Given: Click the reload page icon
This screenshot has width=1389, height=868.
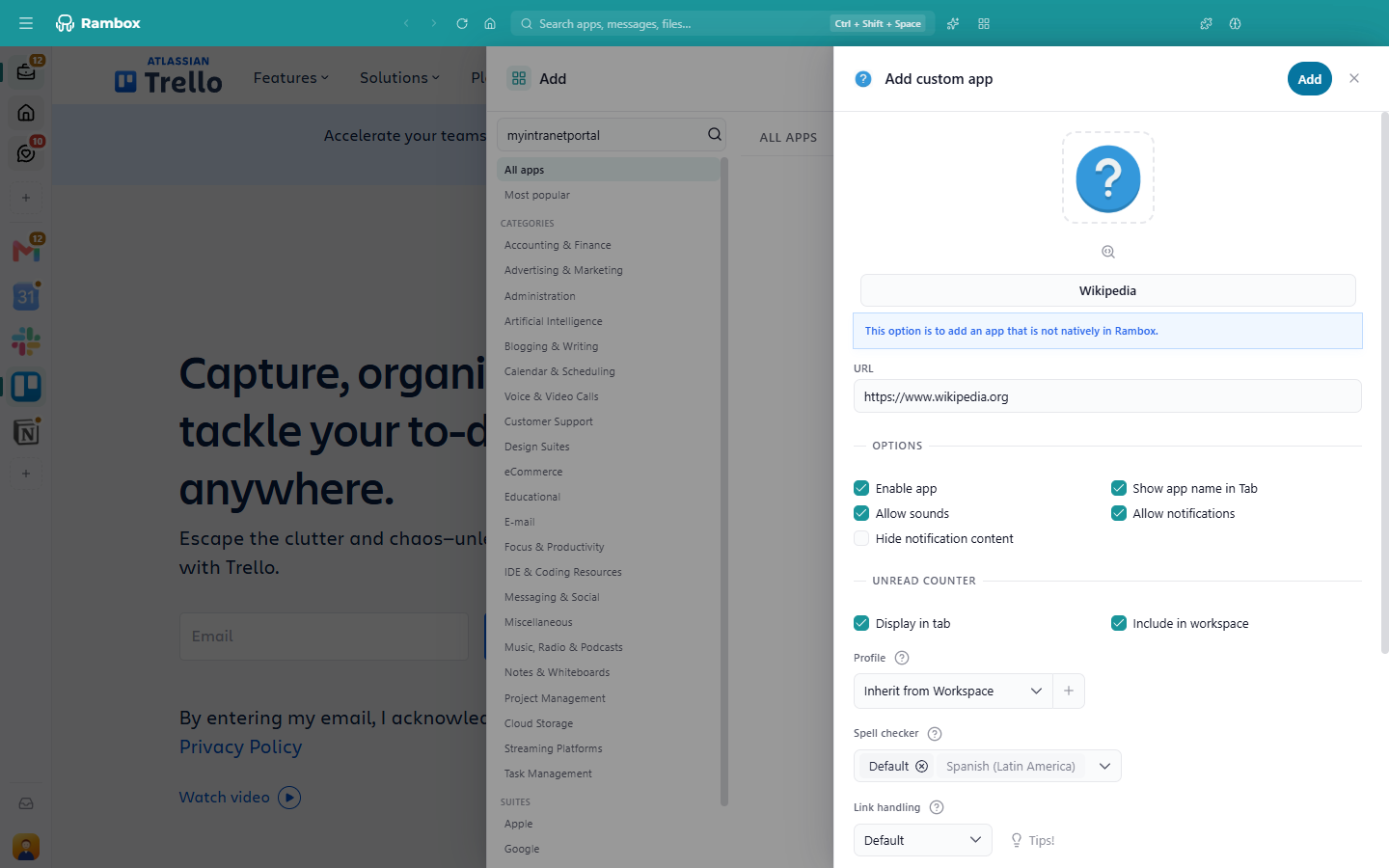Looking at the screenshot, I should pyautogui.click(x=462, y=23).
